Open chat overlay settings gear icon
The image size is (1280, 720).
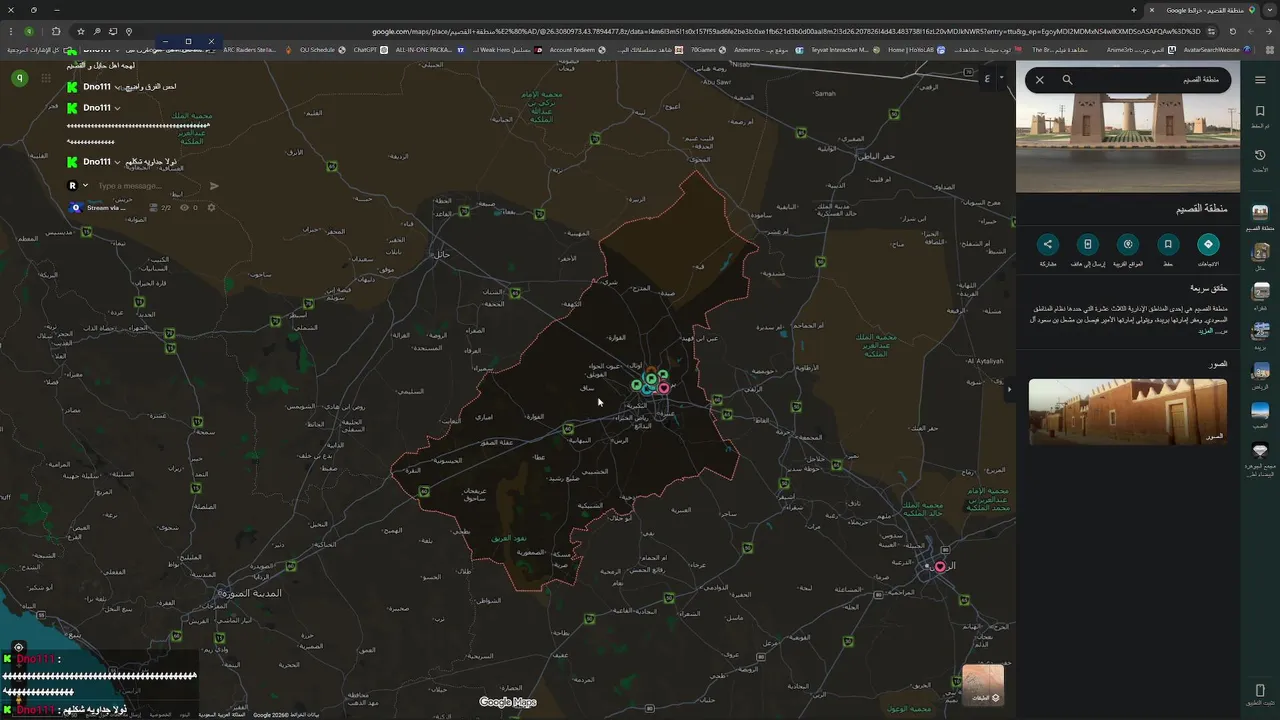[211, 208]
